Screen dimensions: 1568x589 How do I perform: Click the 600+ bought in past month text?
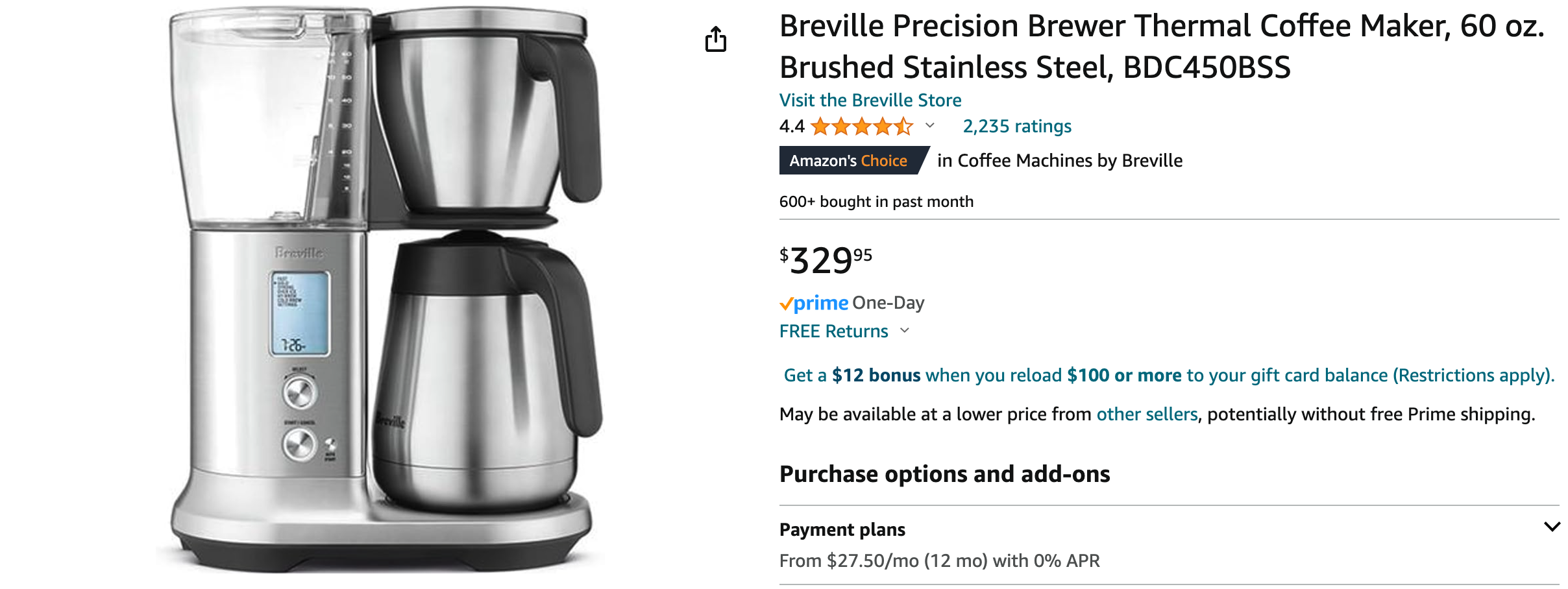876,201
